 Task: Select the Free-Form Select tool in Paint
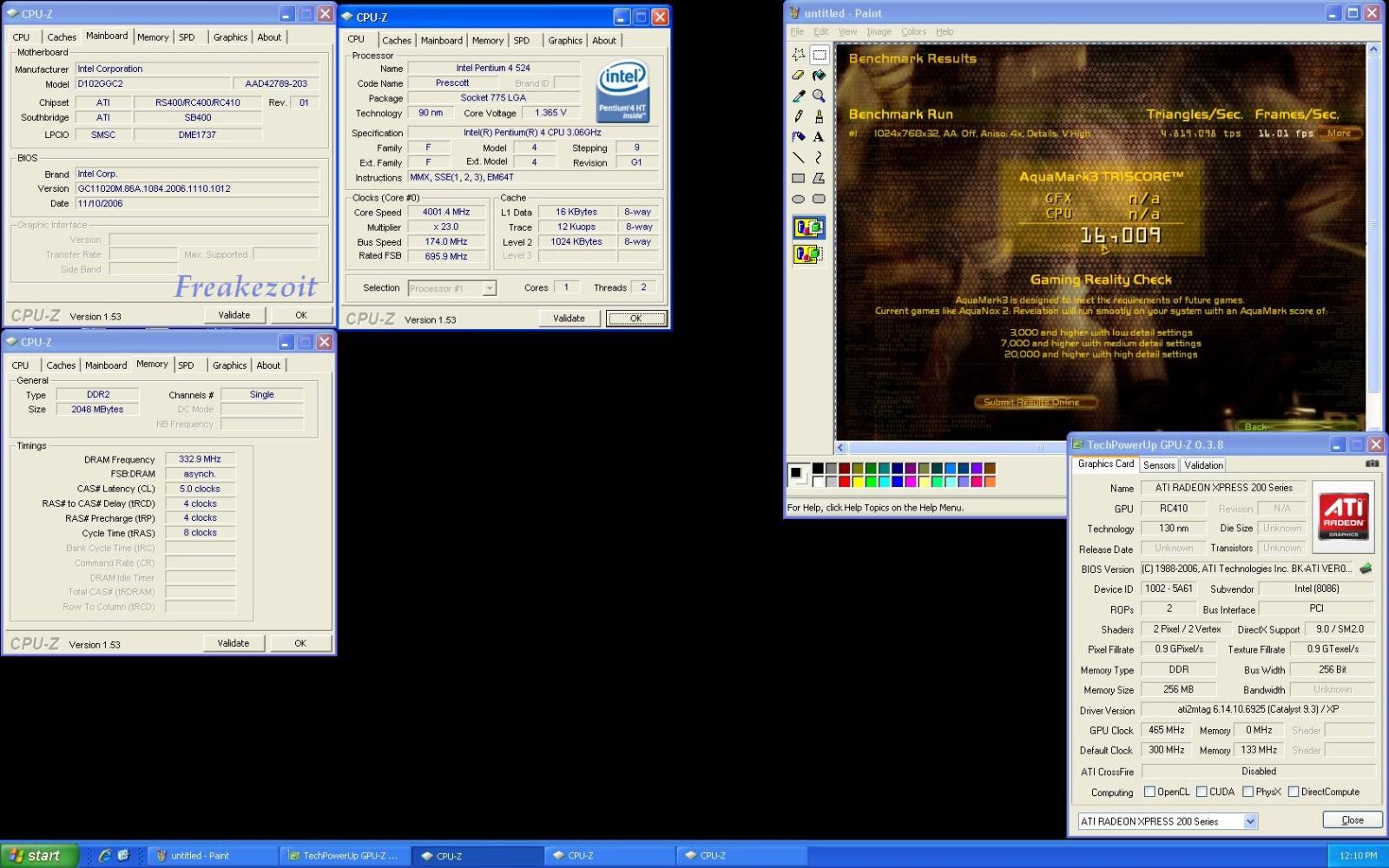point(798,55)
